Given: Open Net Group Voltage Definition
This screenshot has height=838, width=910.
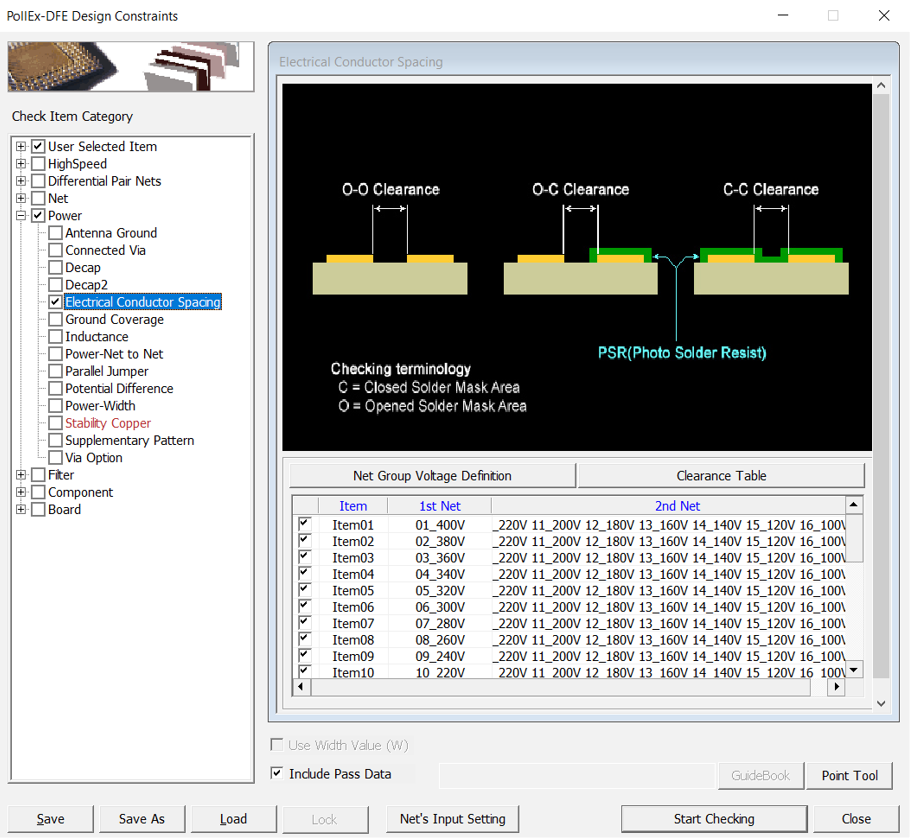Looking at the screenshot, I should point(432,476).
